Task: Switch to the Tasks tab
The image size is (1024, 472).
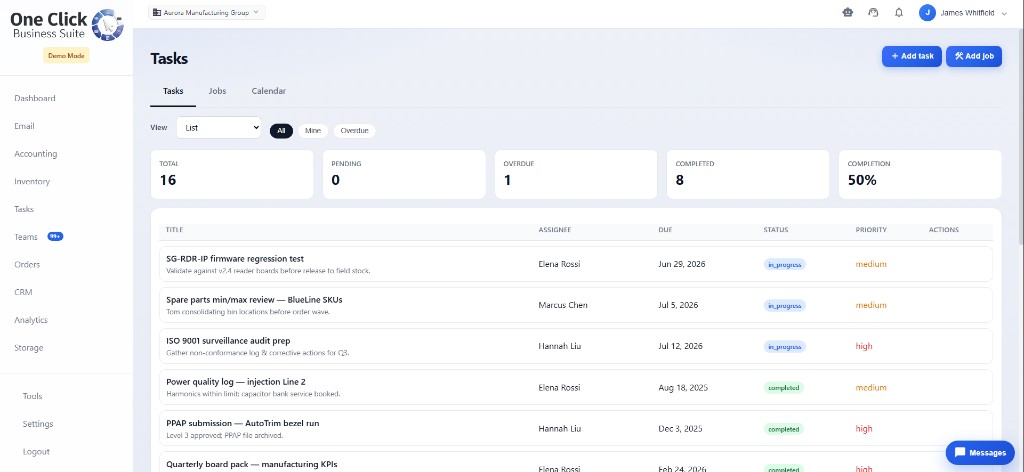Action: 173,91
